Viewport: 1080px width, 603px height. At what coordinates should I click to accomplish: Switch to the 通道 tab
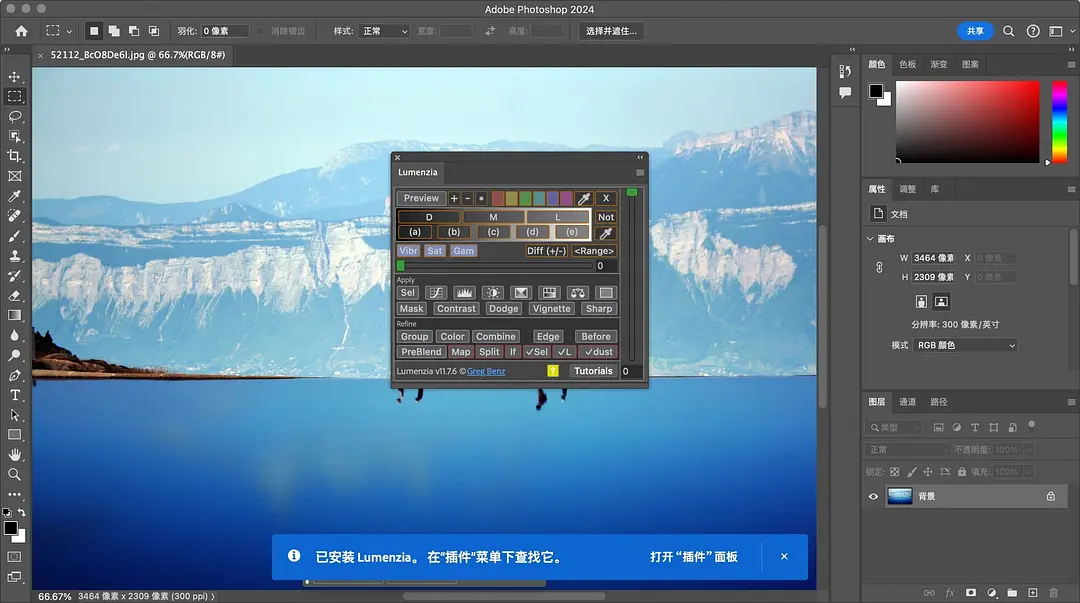(x=908, y=401)
